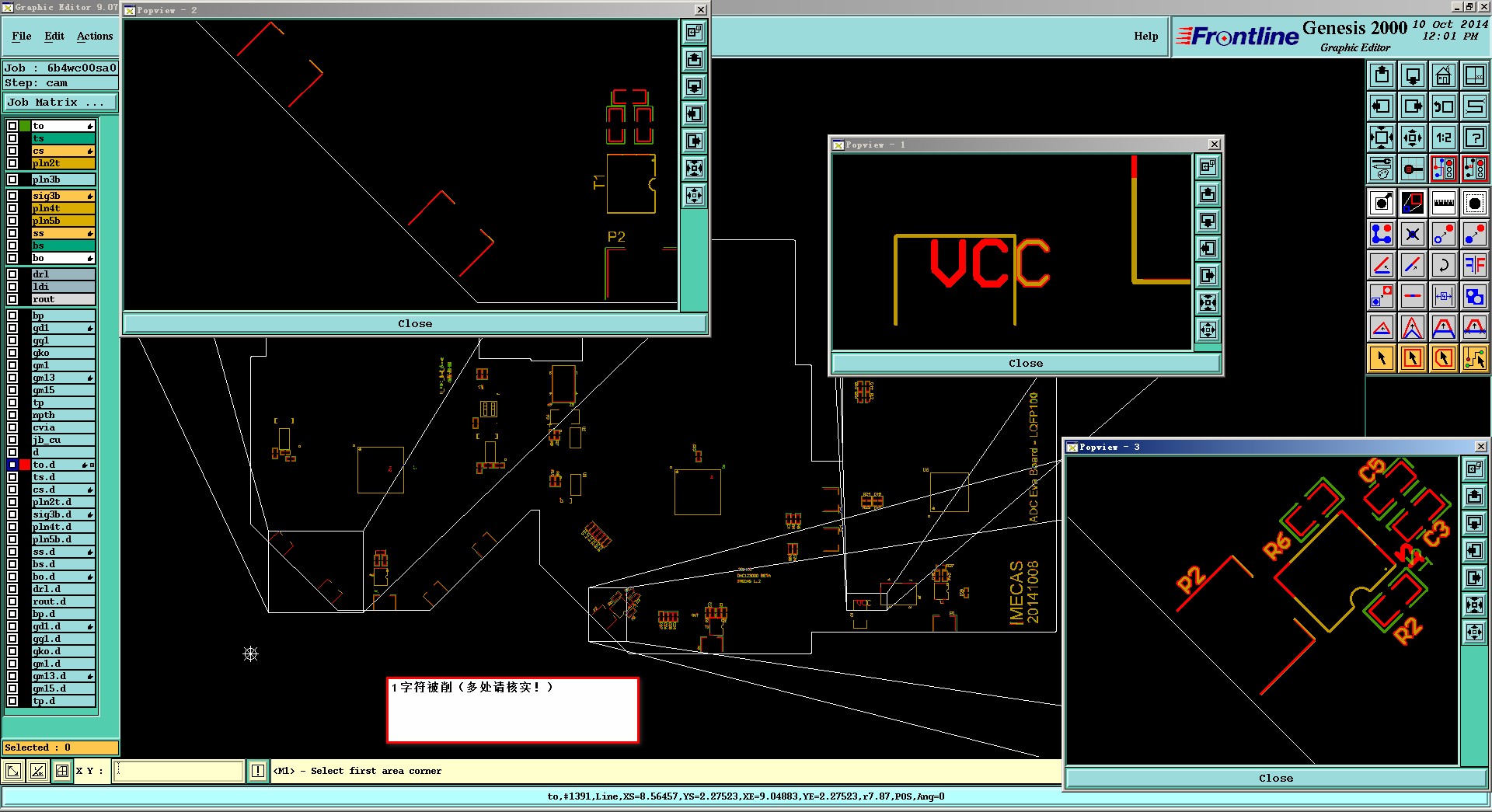Click the connected blue nodes add icon

coord(1382,234)
